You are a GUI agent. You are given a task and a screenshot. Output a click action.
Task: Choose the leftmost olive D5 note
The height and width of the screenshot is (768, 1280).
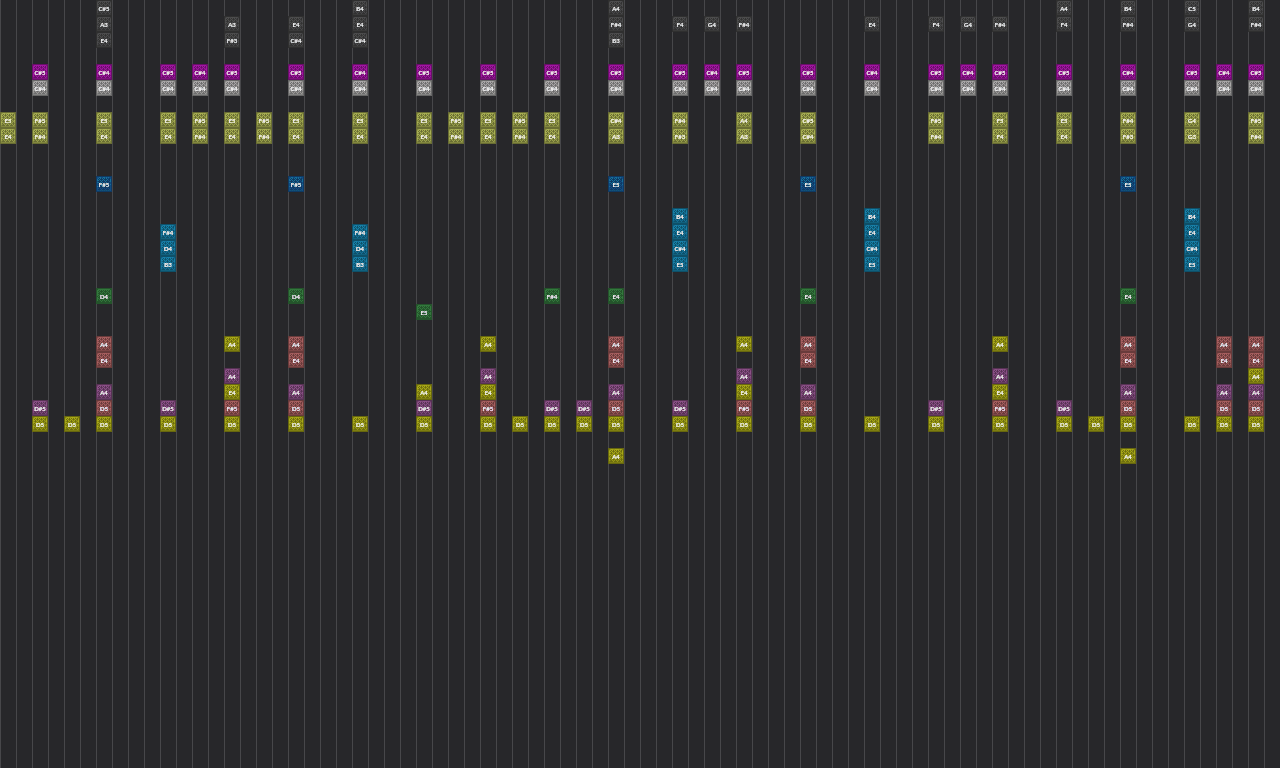pos(40,424)
